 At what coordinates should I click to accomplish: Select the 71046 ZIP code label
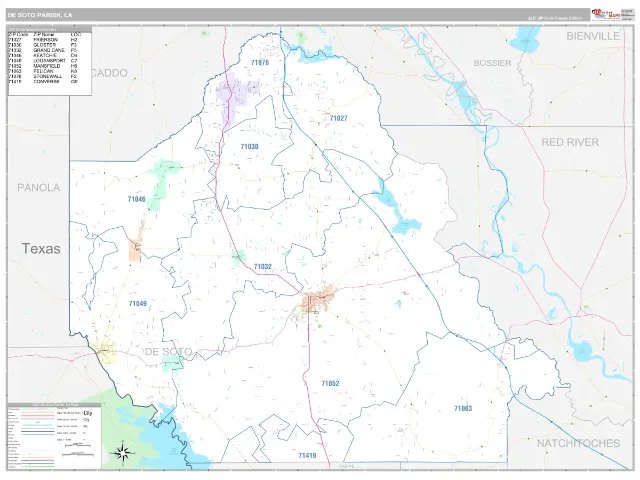(x=136, y=199)
